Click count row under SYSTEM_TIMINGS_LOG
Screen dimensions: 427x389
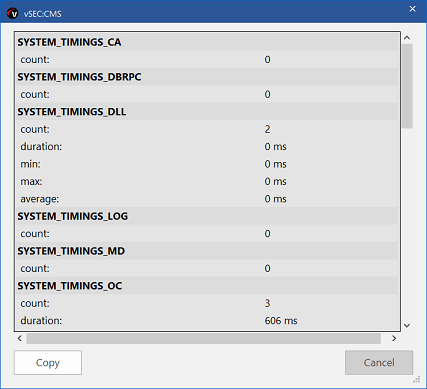click(x=207, y=234)
